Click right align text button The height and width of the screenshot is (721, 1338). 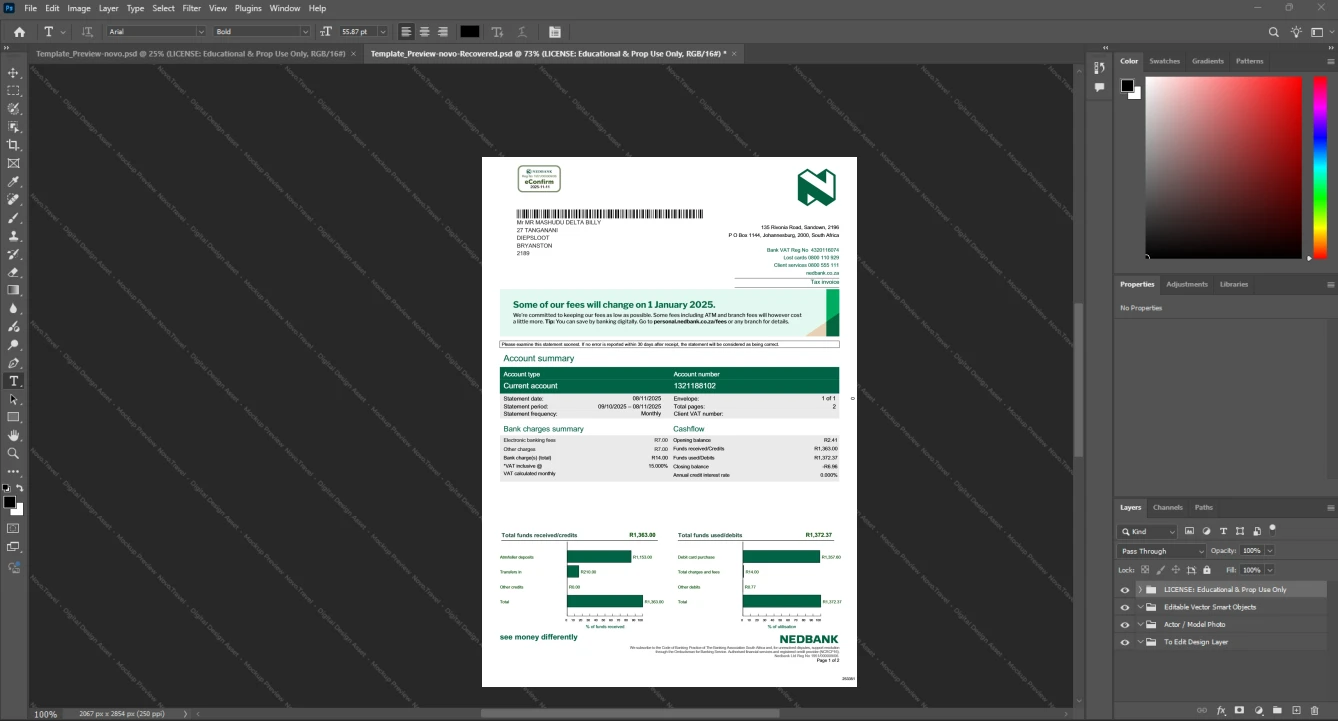[442, 32]
